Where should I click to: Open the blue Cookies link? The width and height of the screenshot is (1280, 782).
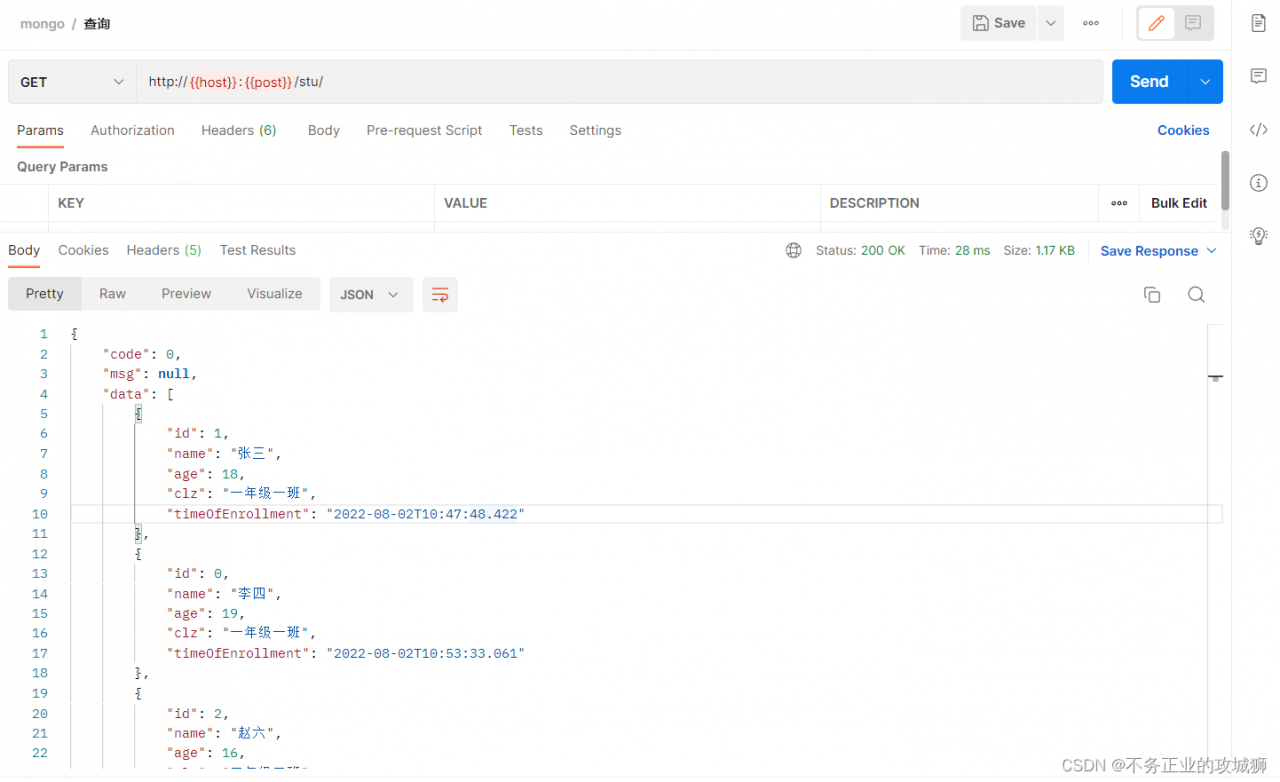click(1183, 130)
